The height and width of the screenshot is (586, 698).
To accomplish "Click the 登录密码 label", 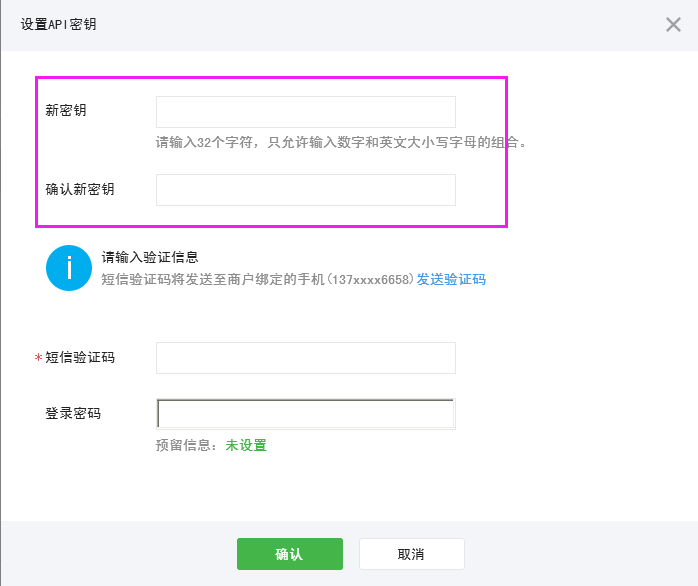I will tap(73, 414).
